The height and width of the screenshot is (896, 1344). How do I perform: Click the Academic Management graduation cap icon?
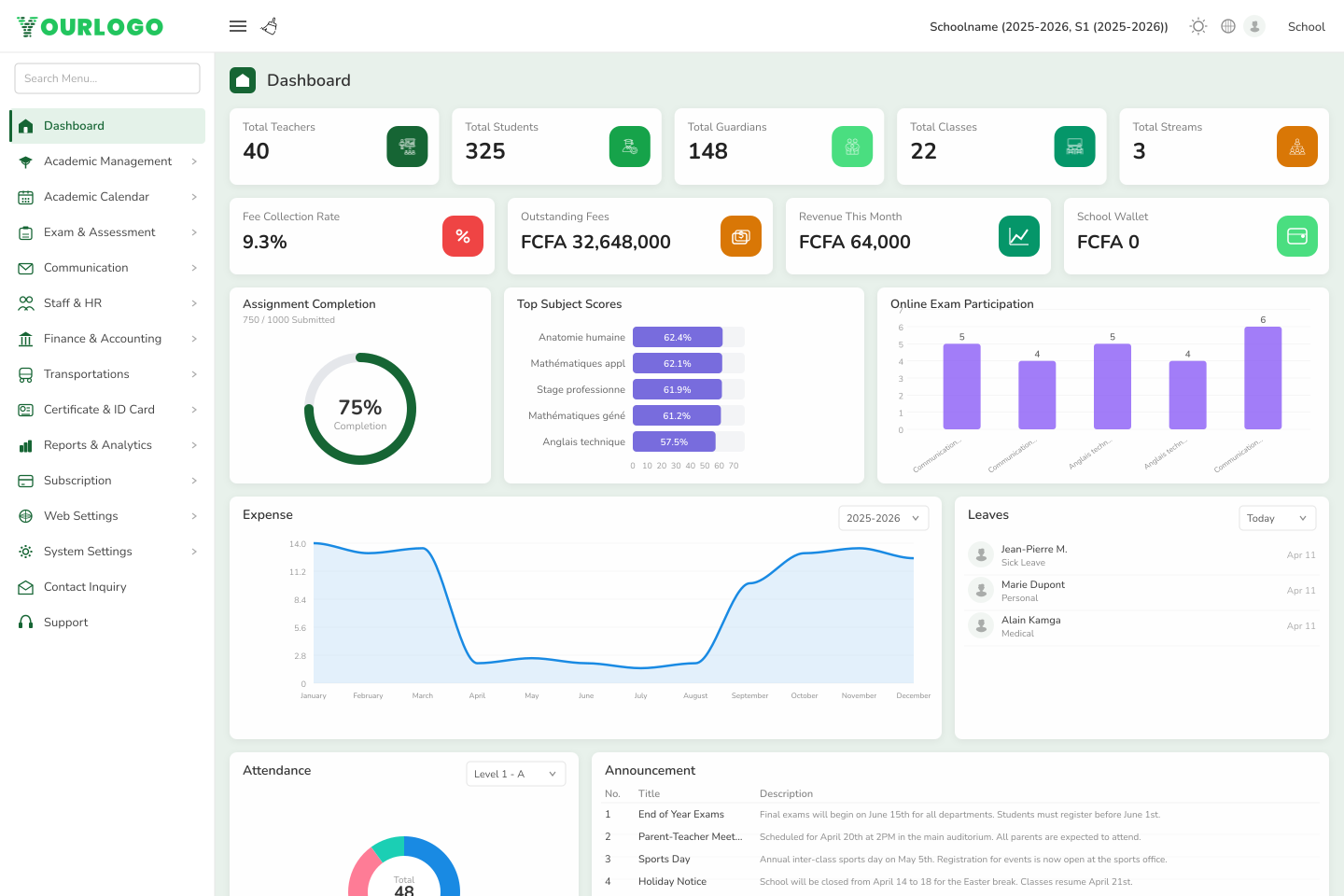[x=26, y=161]
